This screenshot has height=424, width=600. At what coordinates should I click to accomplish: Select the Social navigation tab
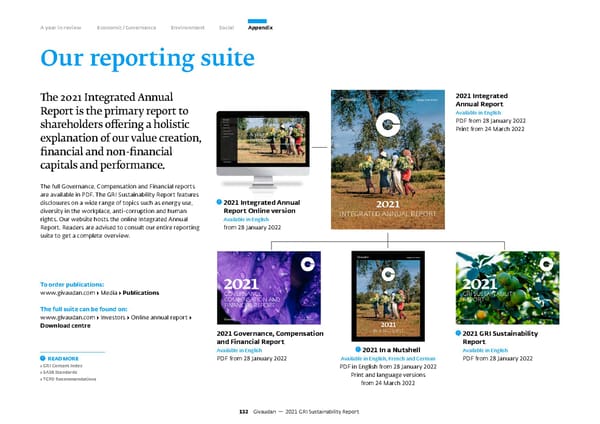coord(227,27)
